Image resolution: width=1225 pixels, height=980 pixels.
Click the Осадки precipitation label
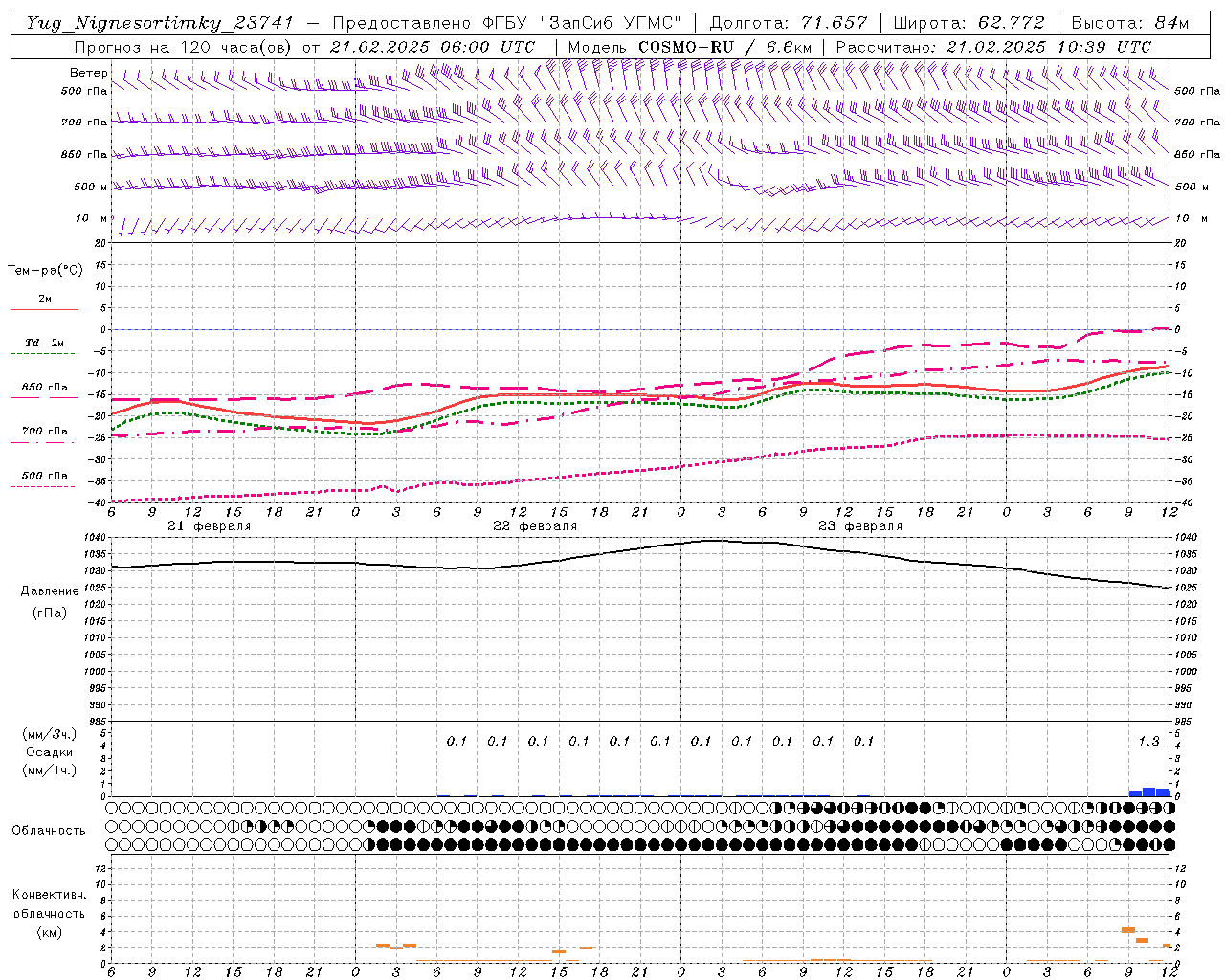(x=50, y=752)
